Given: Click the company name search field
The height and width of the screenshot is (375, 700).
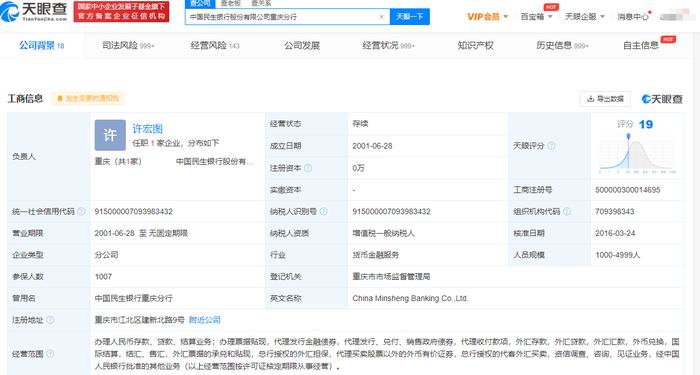Looking at the screenshot, I should [282, 17].
